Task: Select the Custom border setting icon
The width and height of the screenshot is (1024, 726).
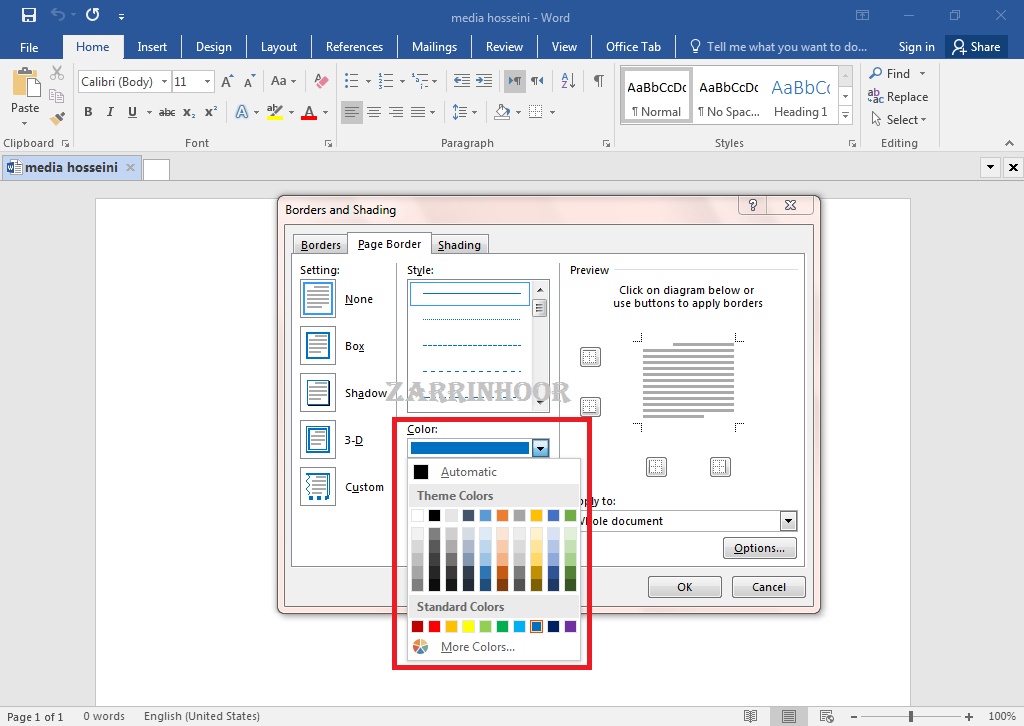Action: click(318, 487)
